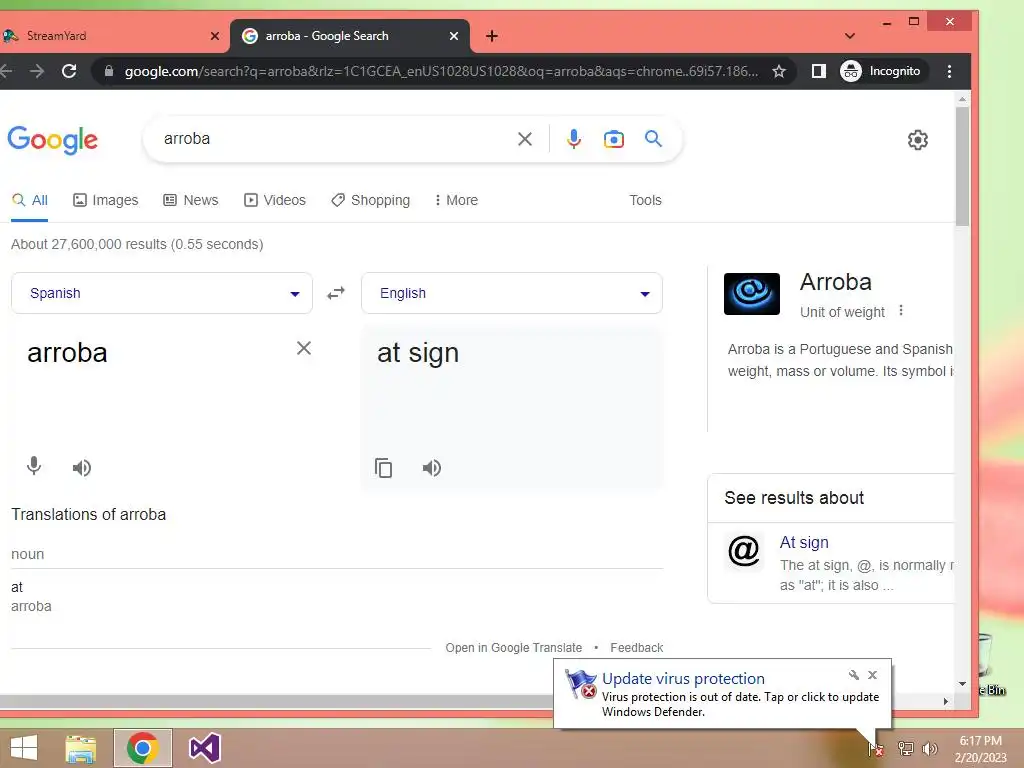Translate by voice microphone under arroba
Image resolution: width=1024 pixels, height=768 pixels.
34,466
